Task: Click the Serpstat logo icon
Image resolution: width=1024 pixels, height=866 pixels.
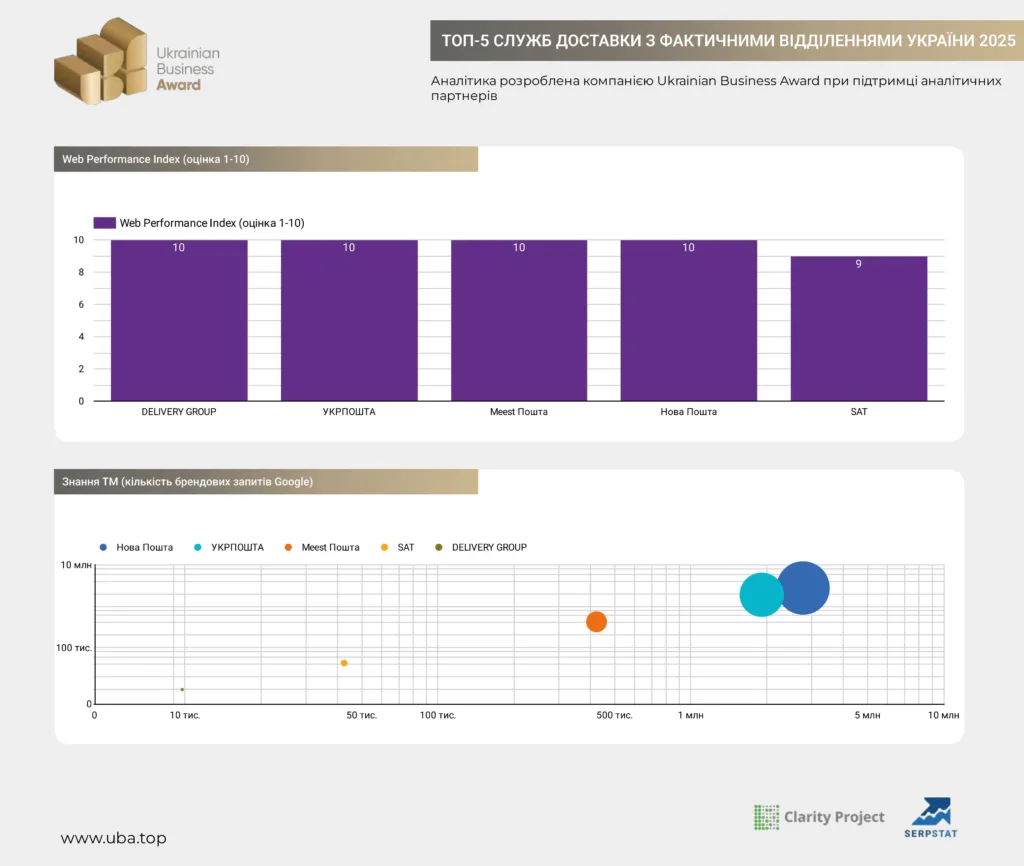Action: [931, 812]
